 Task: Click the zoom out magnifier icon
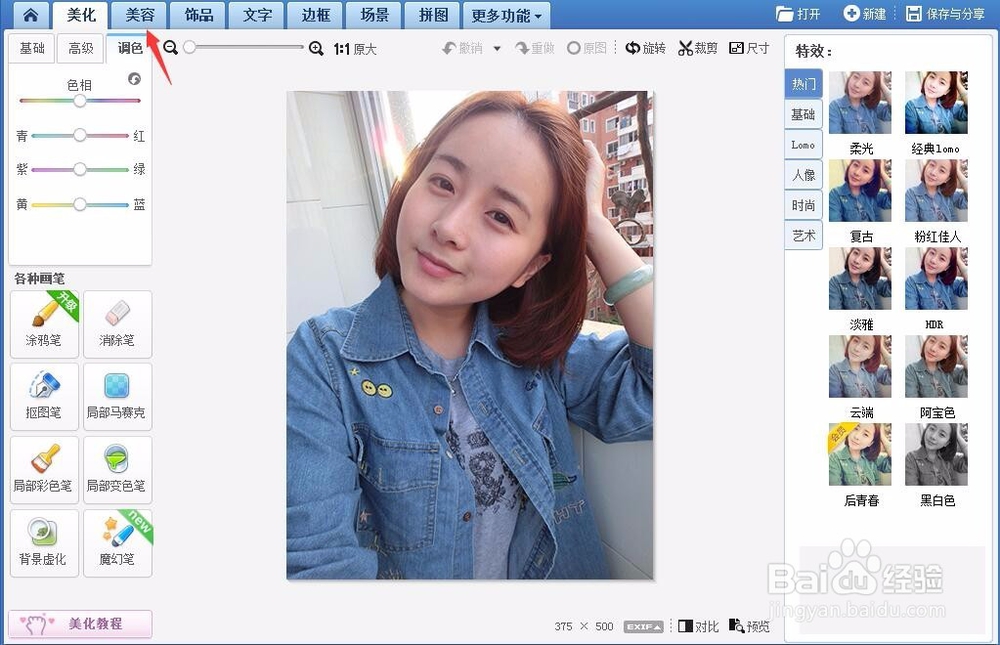(x=170, y=47)
